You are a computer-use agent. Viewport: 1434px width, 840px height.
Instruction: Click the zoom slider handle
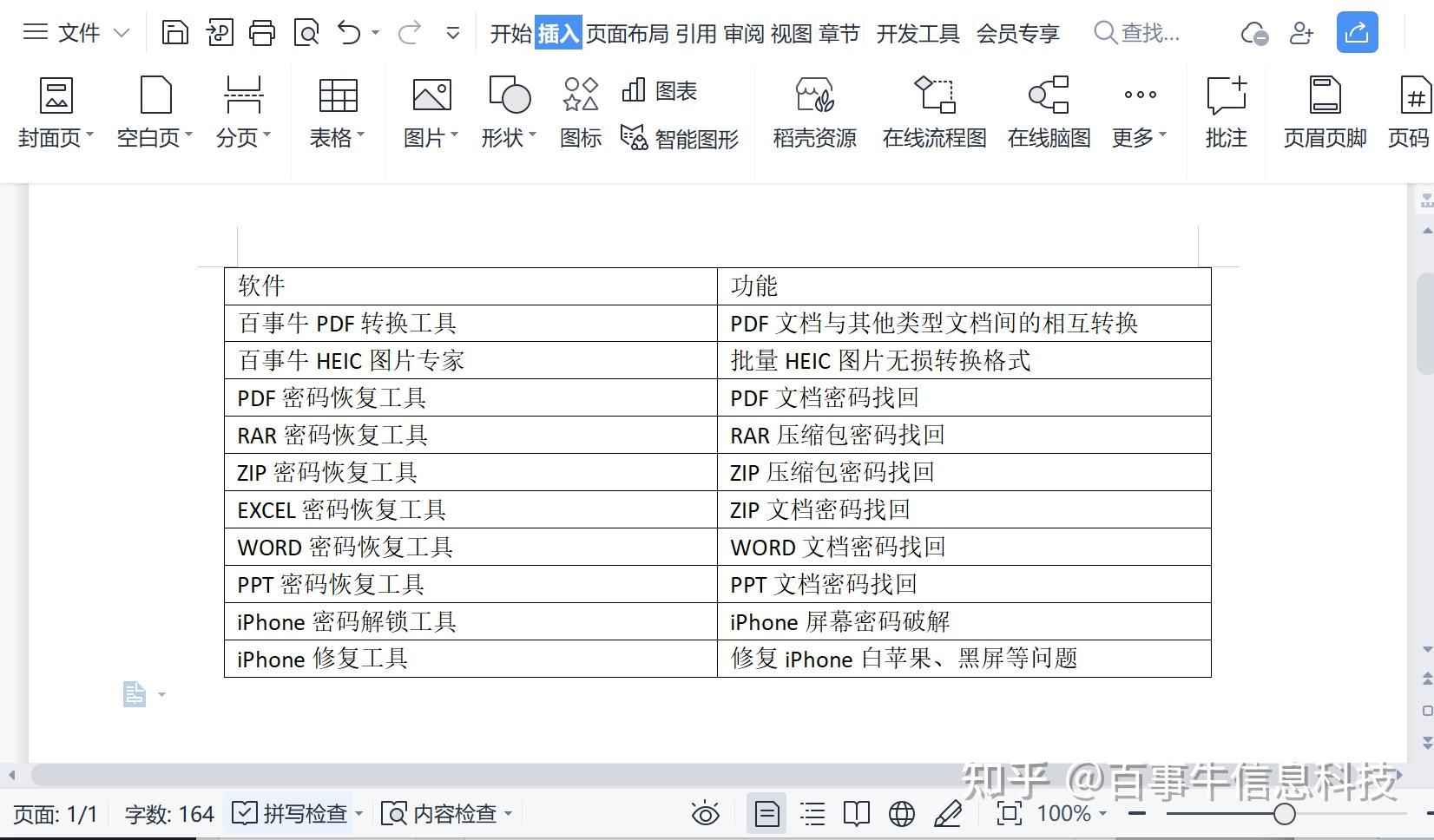(x=1285, y=814)
